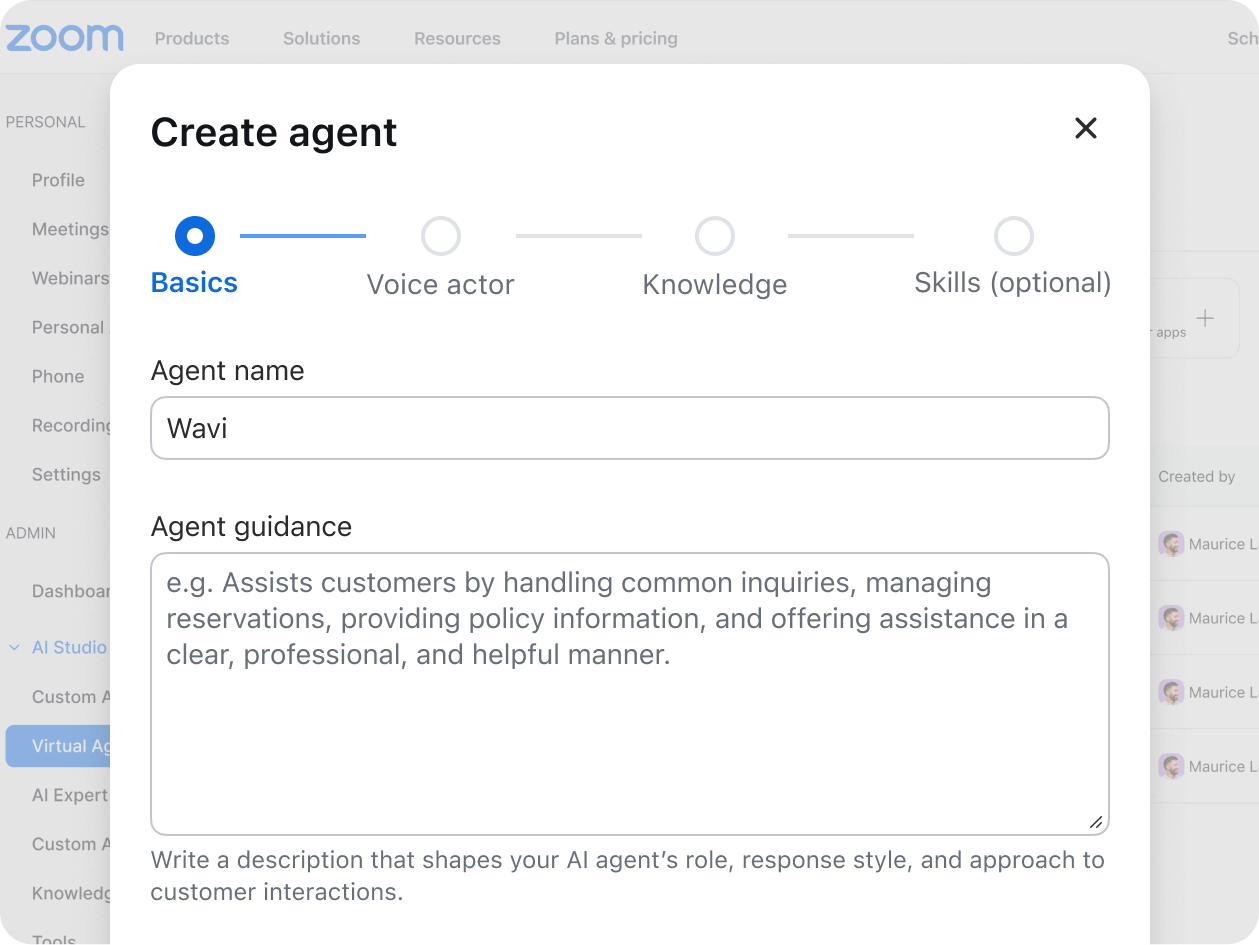
Task: Navigate to Profile in the sidebar
Action: click(x=58, y=180)
